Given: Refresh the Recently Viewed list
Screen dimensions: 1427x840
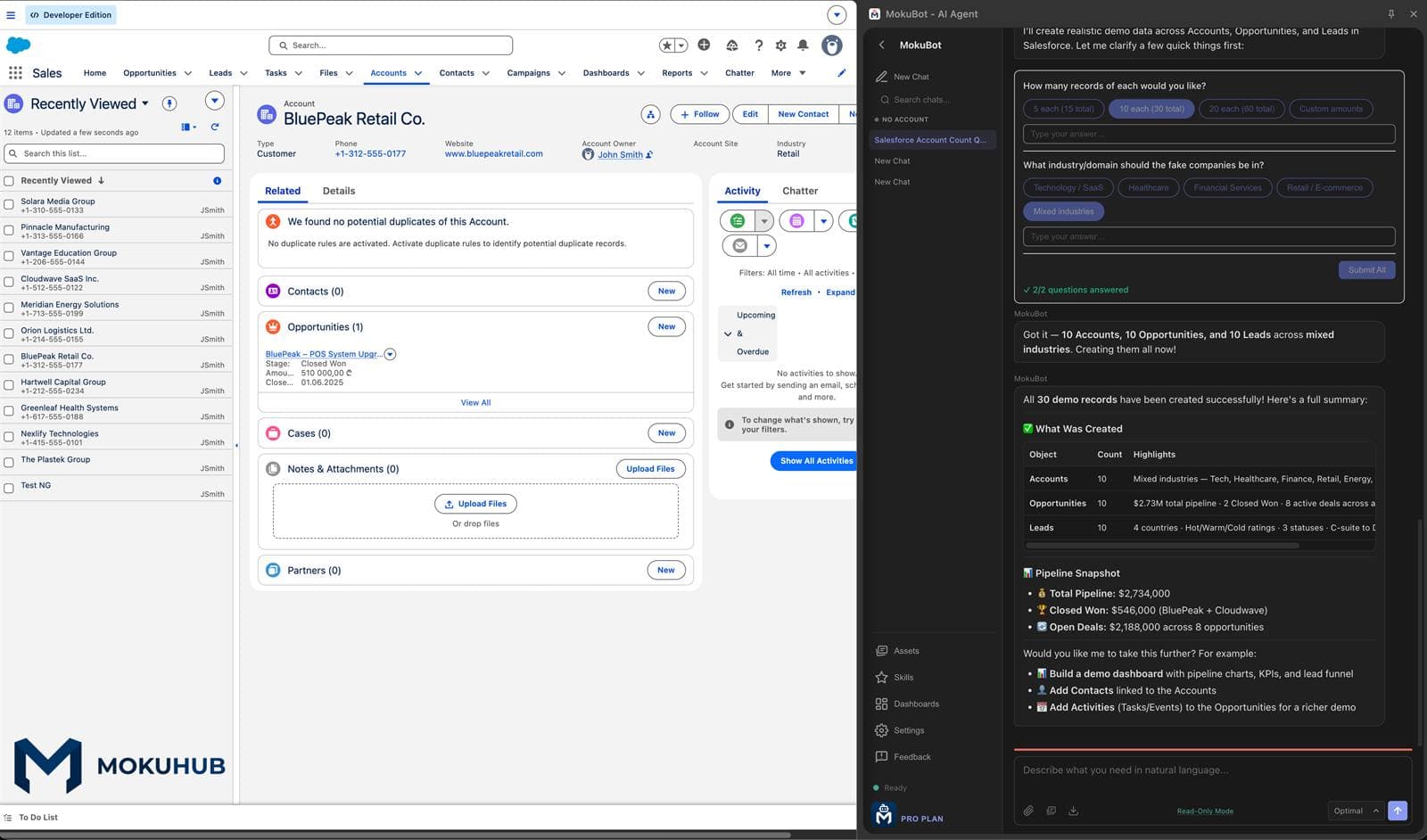Looking at the screenshot, I should 215,127.
